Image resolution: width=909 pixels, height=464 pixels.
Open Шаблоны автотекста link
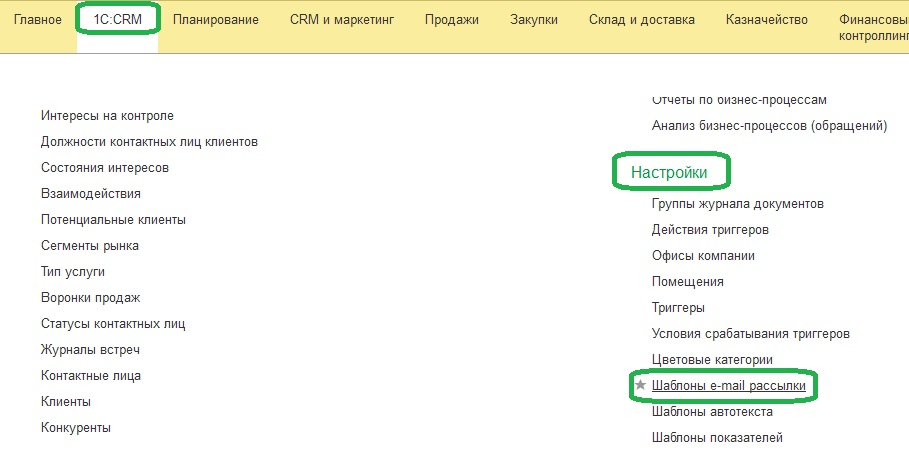pos(712,411)
